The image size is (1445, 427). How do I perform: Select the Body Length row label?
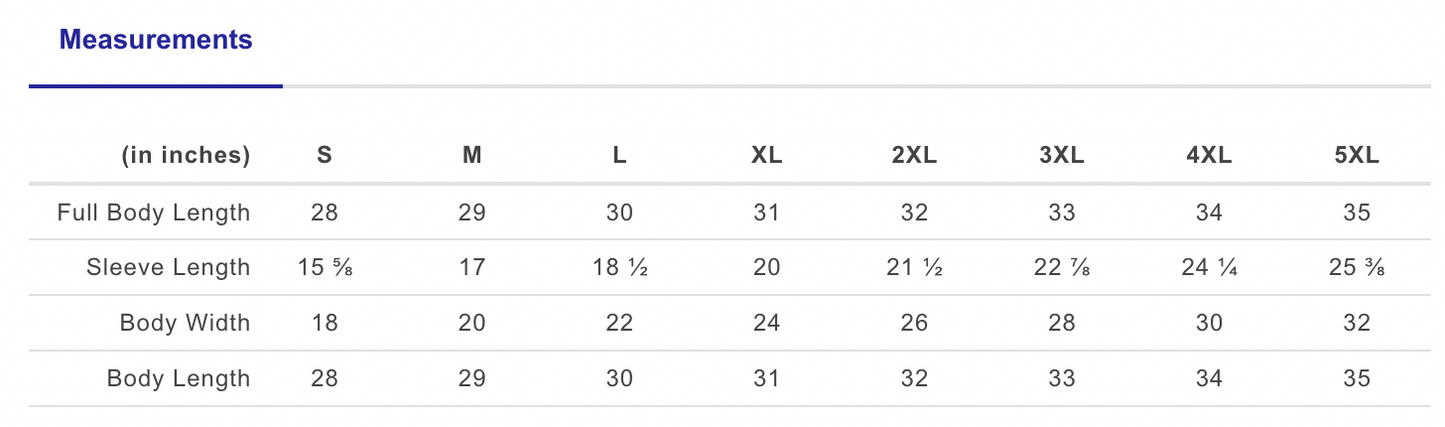pyautogui.click(x=178, y=379)
